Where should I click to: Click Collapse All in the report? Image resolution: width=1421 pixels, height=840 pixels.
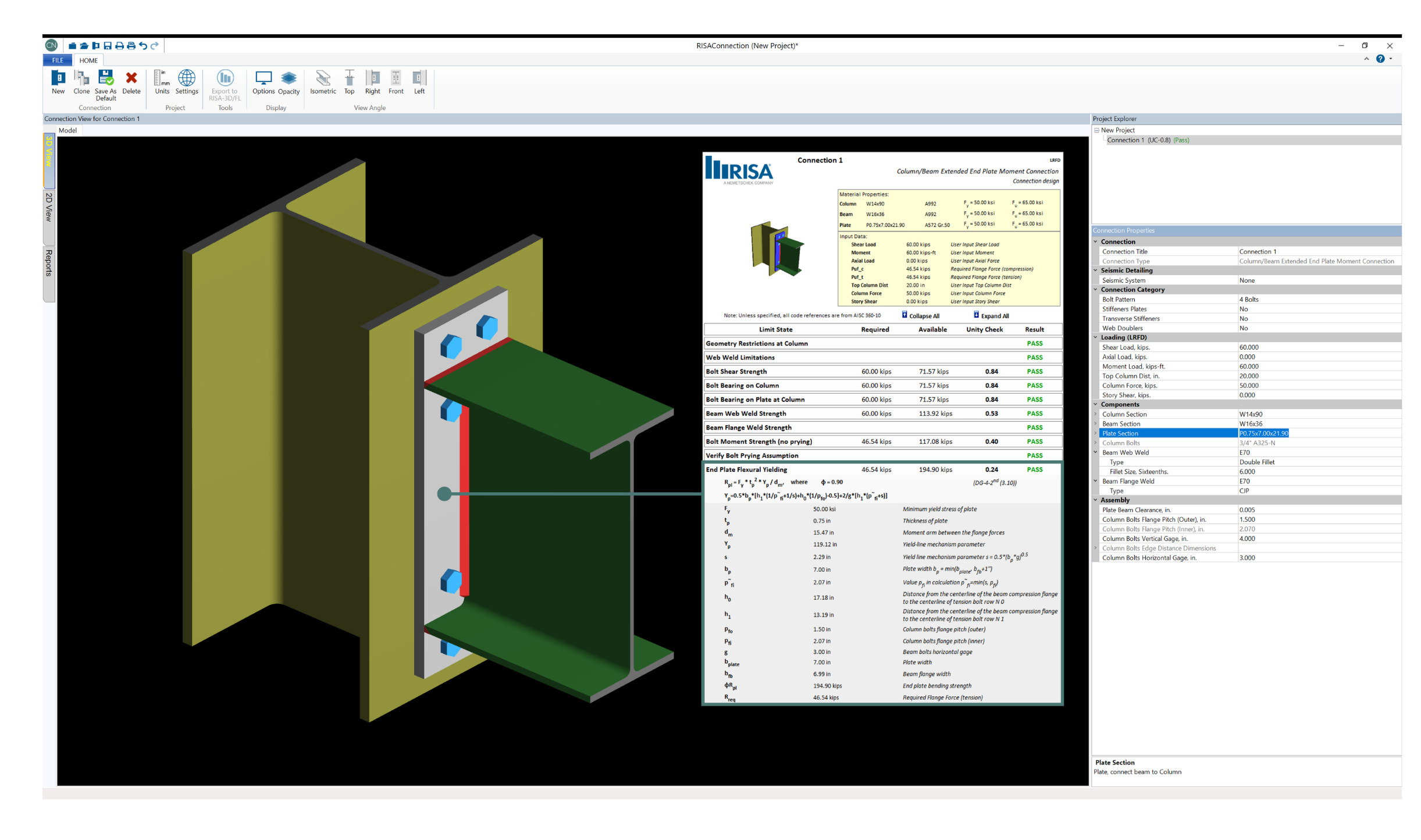pyautogui.click(x=923, y=316)
